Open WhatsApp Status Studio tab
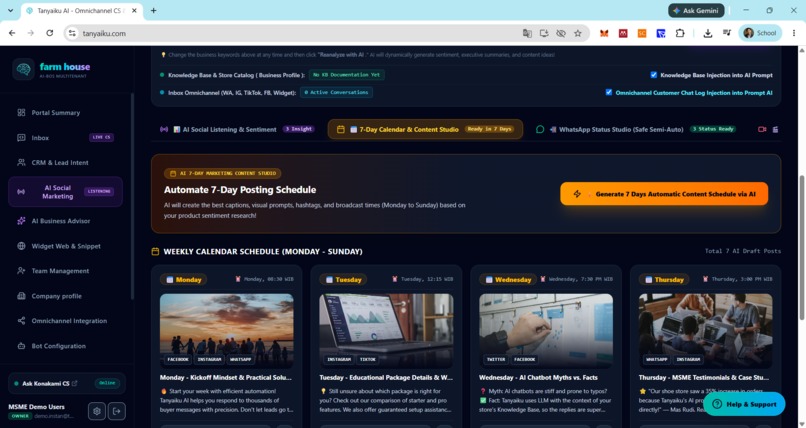 click(635, 129)
